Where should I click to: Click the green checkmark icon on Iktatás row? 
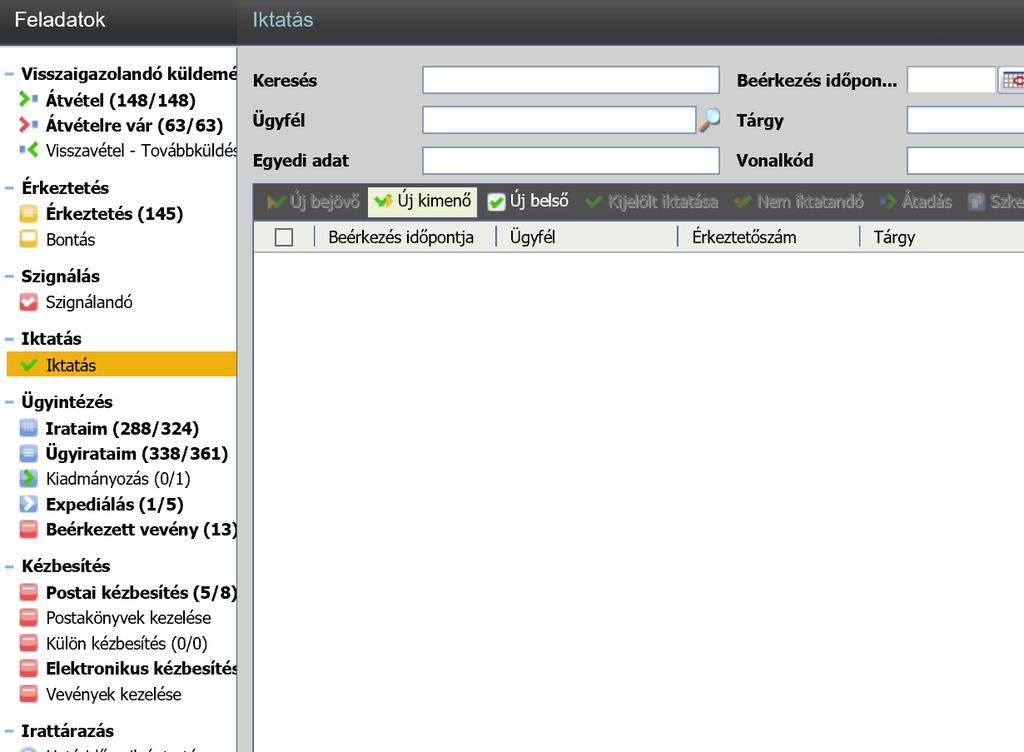click(28, 365)
